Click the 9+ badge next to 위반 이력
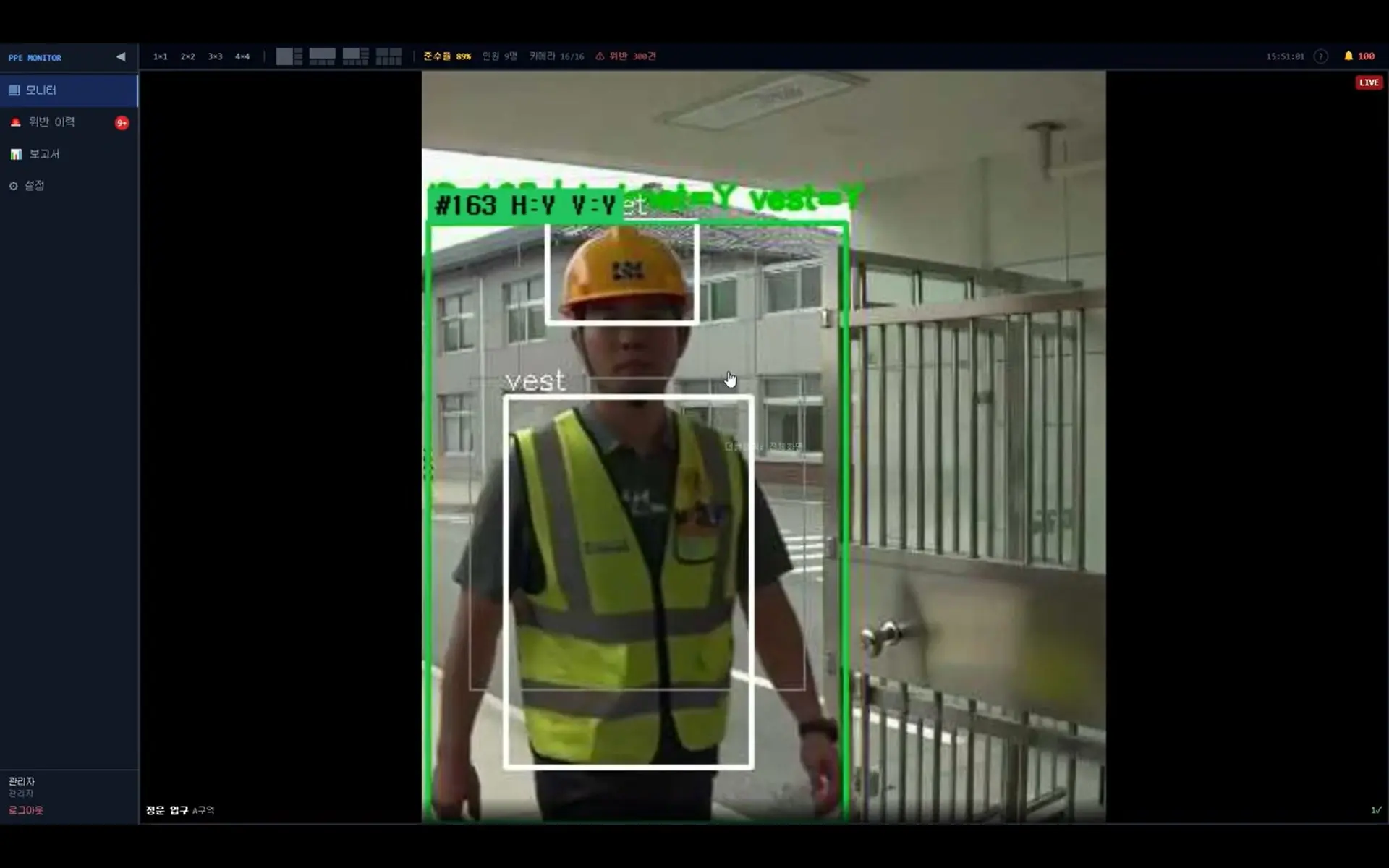This screenshot has width=1389, height=868. 122,123
